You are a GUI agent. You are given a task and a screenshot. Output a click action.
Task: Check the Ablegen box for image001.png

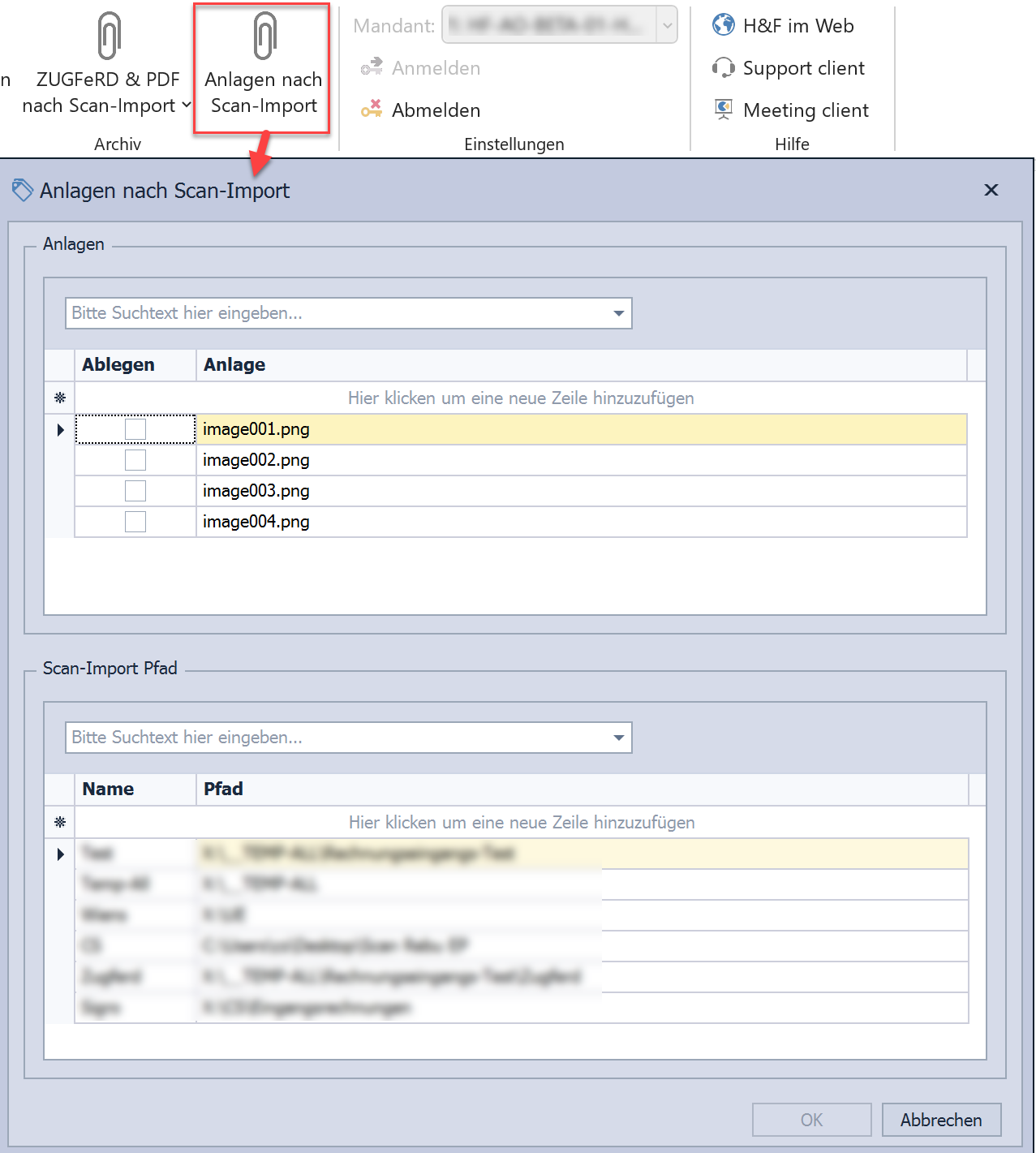point(135,429)
